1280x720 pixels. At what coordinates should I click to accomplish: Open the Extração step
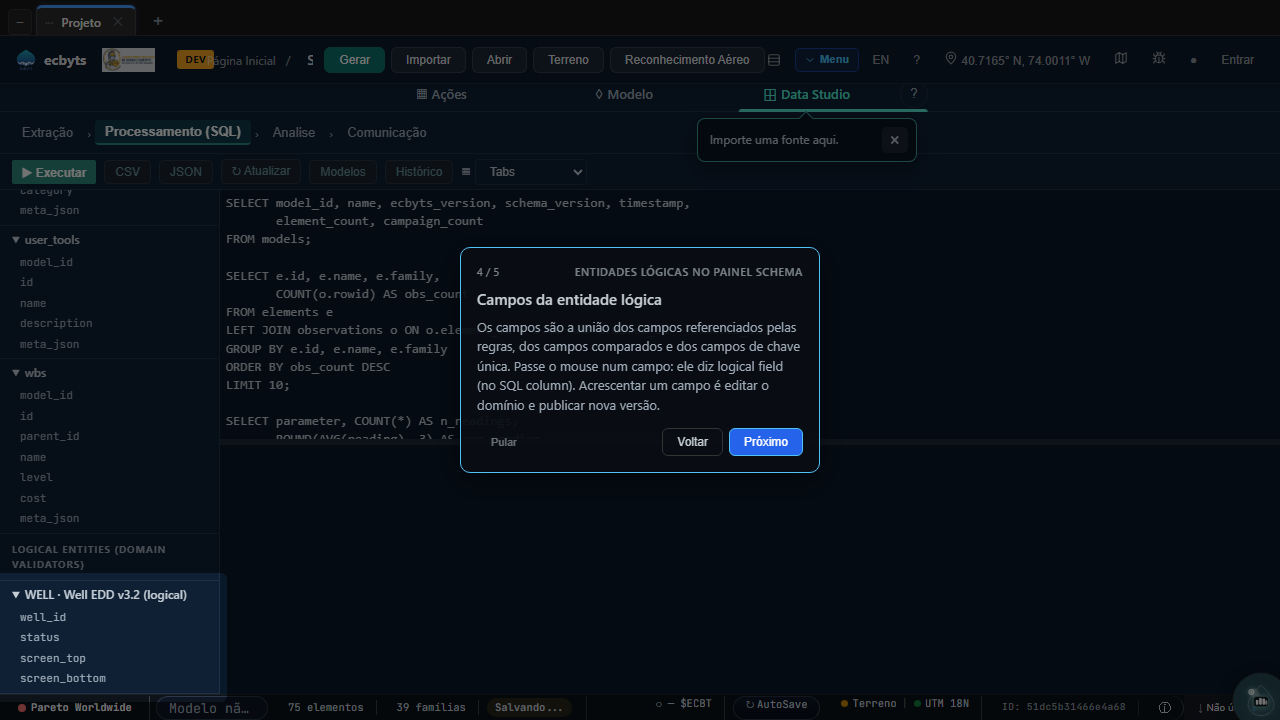point(48,133)
